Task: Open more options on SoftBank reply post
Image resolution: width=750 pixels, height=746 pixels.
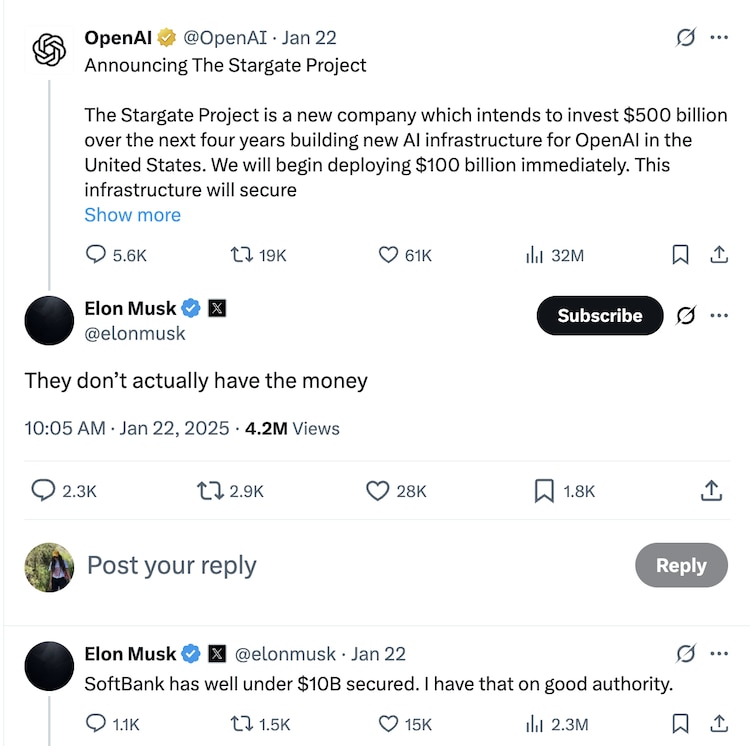Action: click(719, 654)
